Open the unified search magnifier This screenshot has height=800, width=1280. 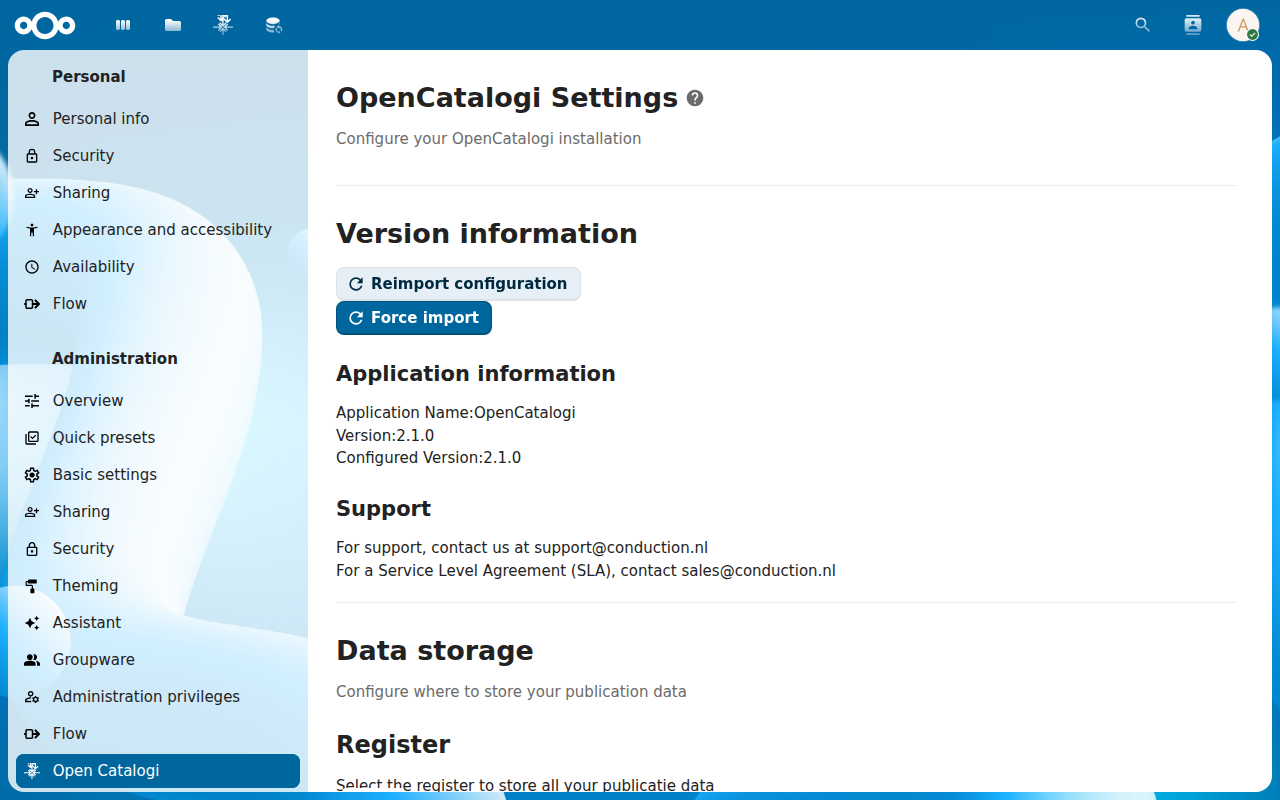click(x=1143, y=25)
